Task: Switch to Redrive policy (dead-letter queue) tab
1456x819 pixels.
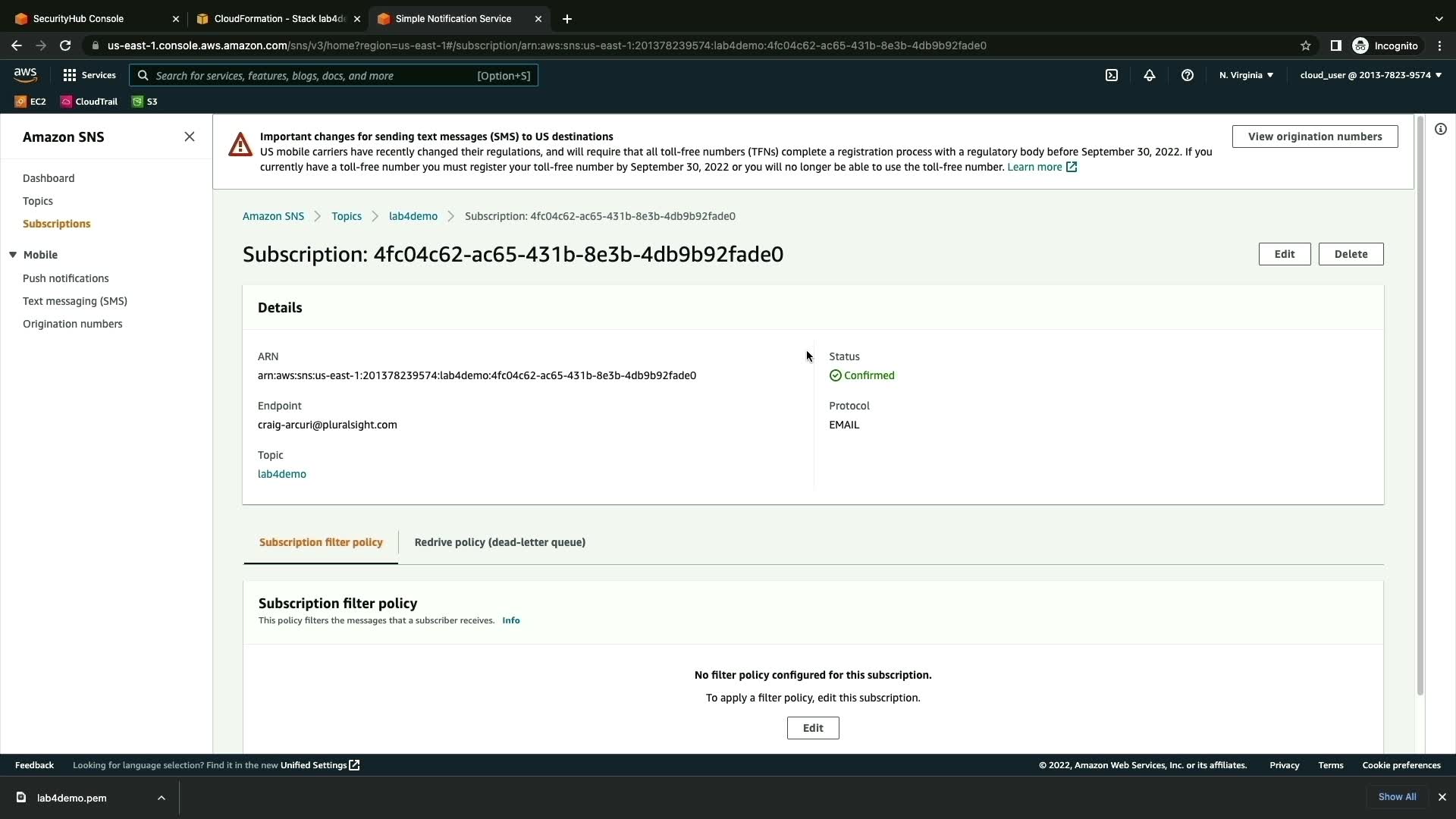Action: click(x=500, y=542)
